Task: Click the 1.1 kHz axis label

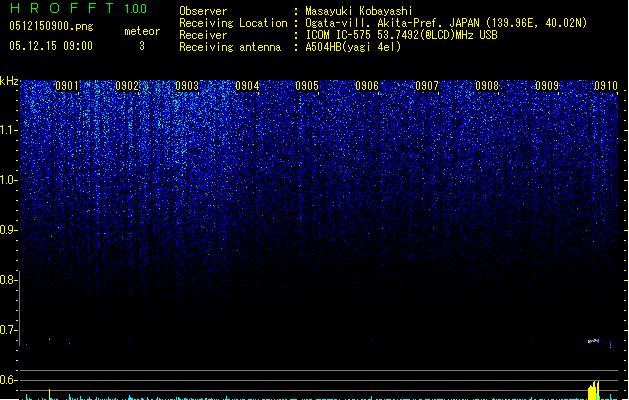Action: (8, 130)
